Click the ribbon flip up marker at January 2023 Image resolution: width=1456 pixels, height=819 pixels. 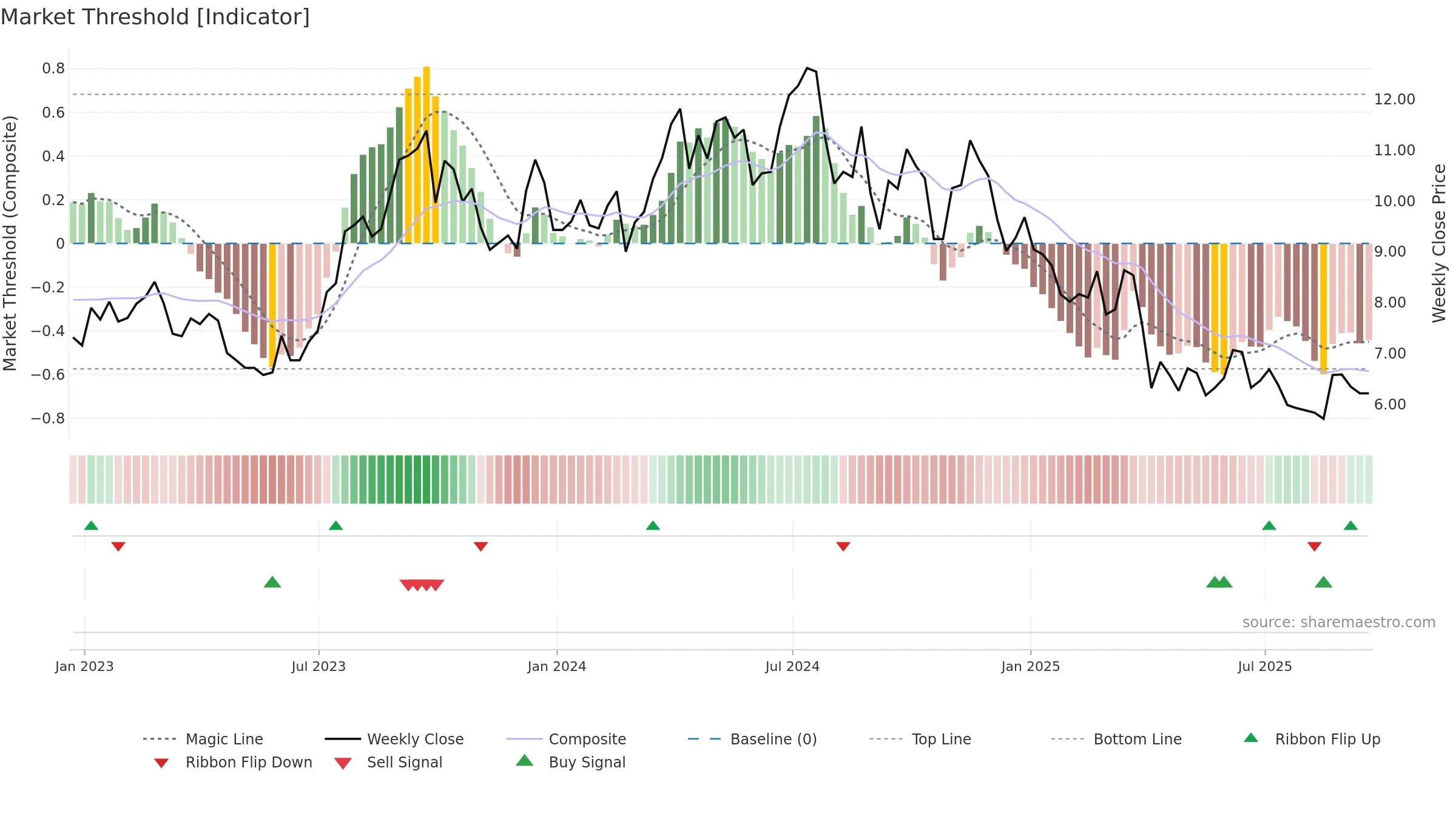91,525
